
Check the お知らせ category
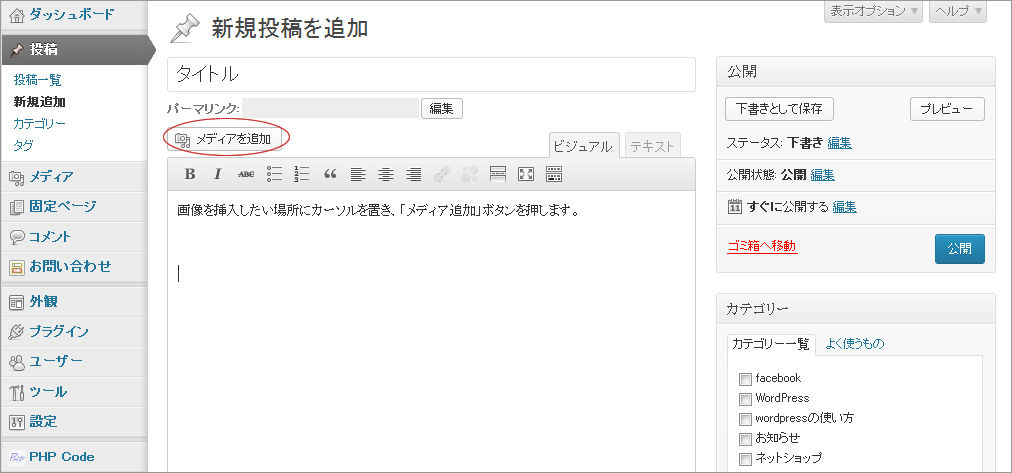745,439
